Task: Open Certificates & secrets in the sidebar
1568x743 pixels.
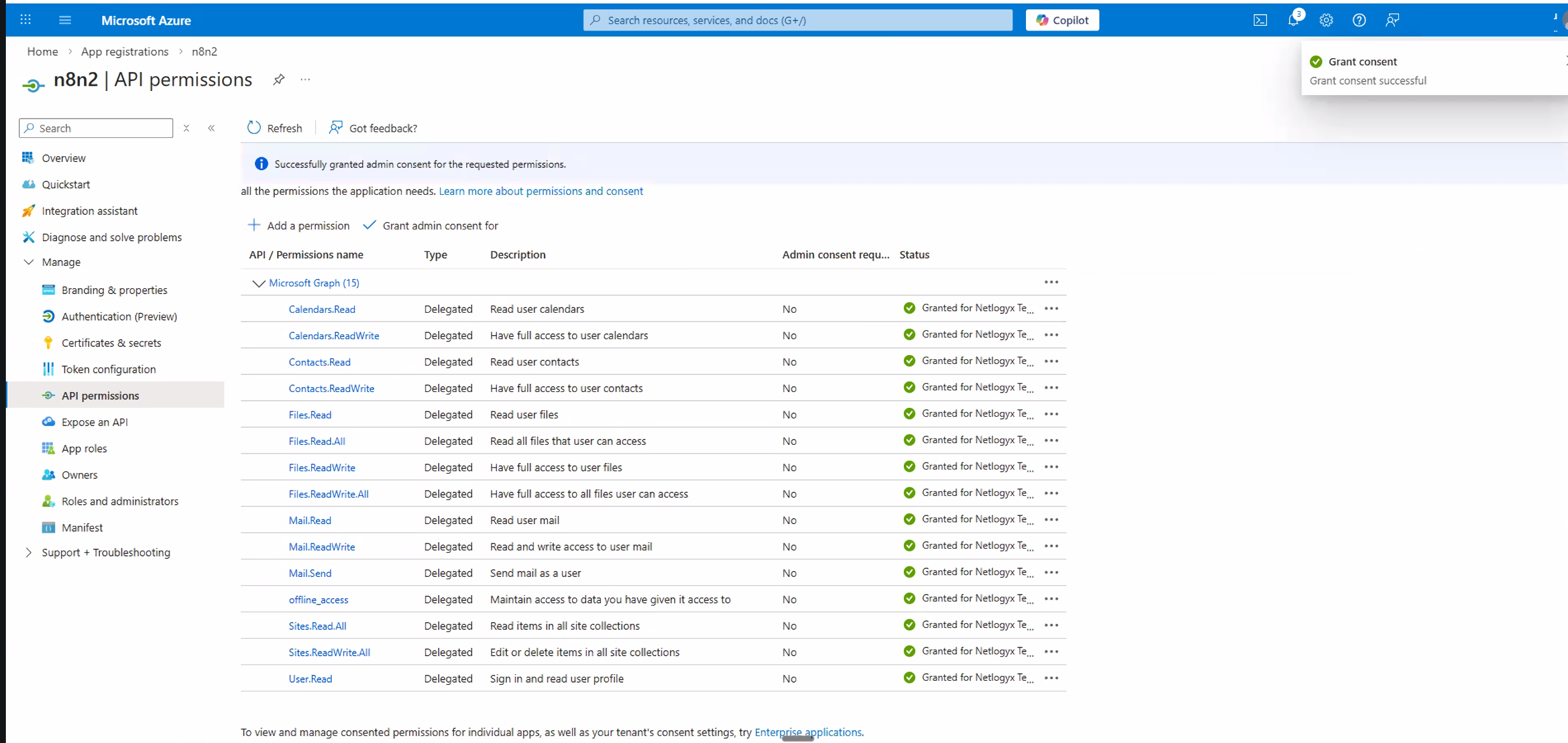Action: (112, 343)
